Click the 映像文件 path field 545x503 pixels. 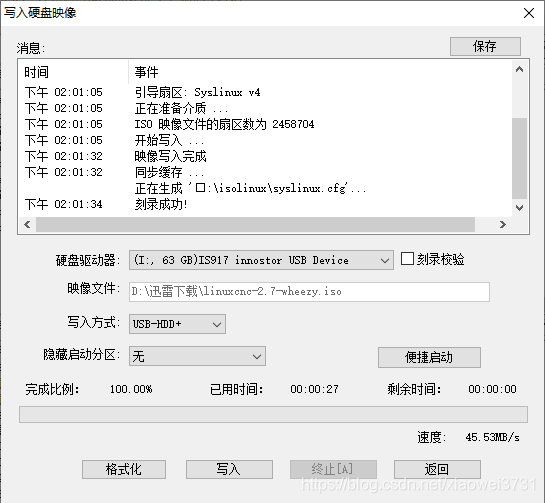tap(309, 292)
